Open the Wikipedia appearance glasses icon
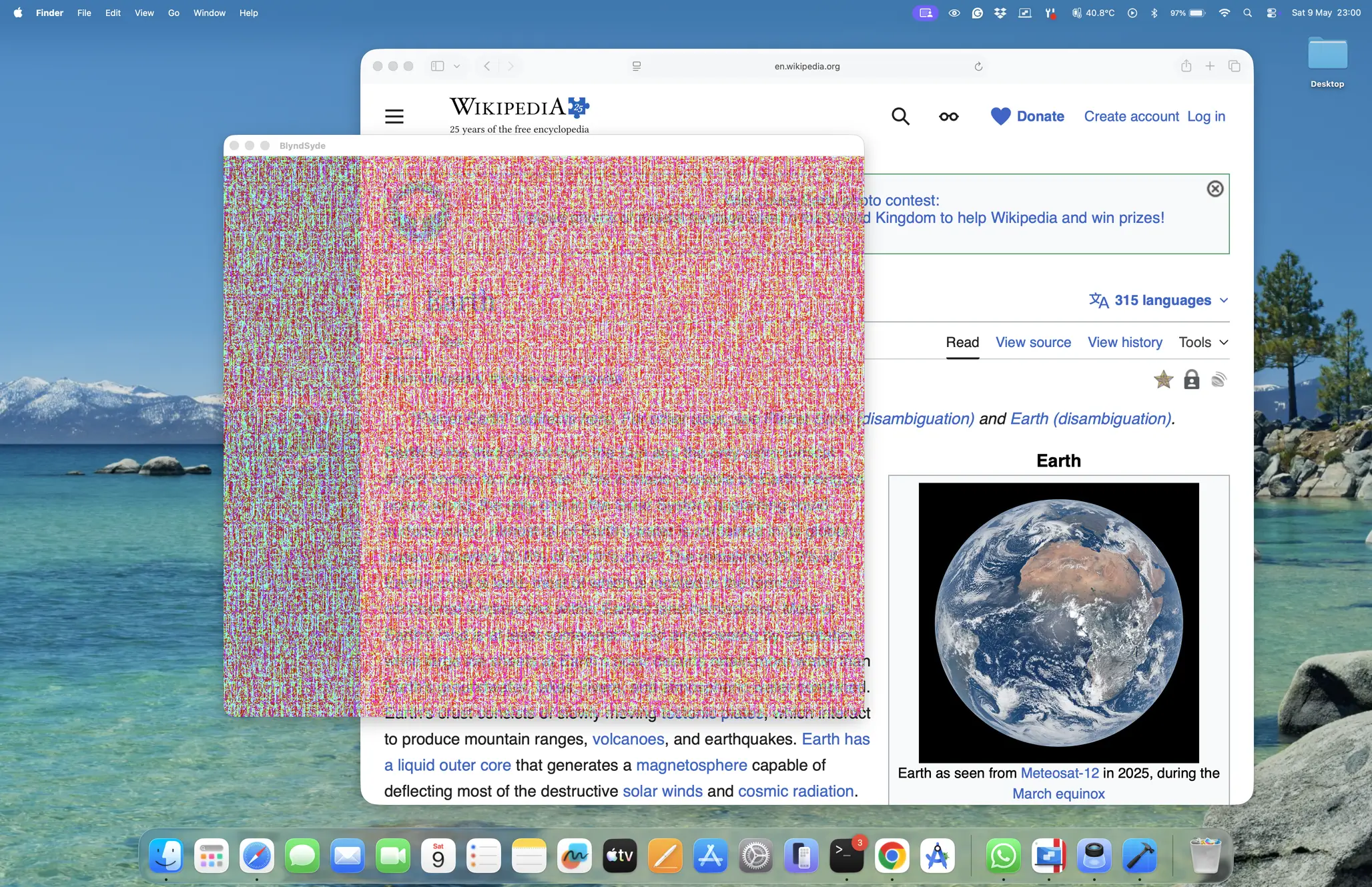1372x887 pixels. pyautogui.click(x=948, y=117)
